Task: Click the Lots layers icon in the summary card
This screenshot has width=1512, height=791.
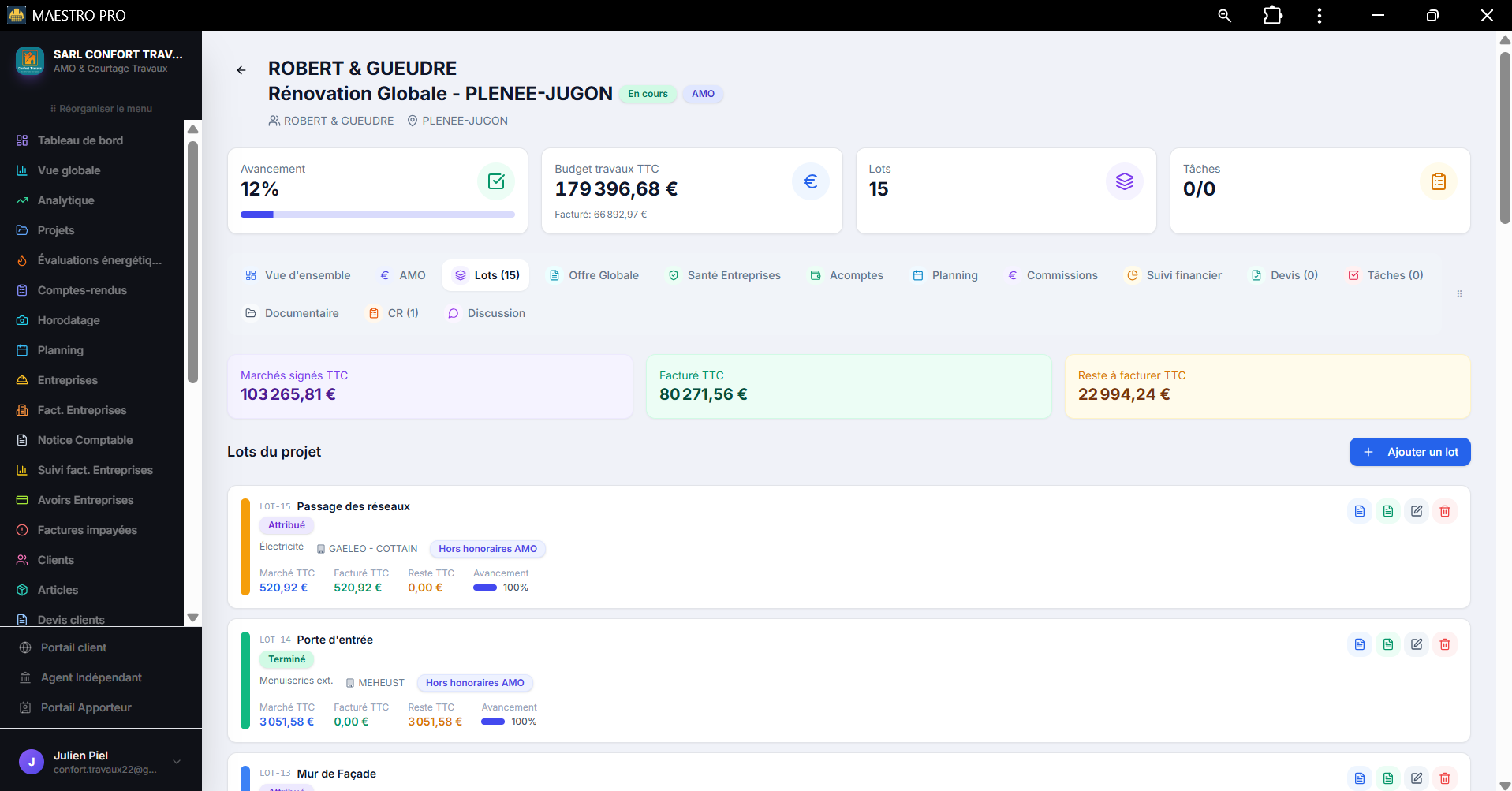Action: (1125, 181)
